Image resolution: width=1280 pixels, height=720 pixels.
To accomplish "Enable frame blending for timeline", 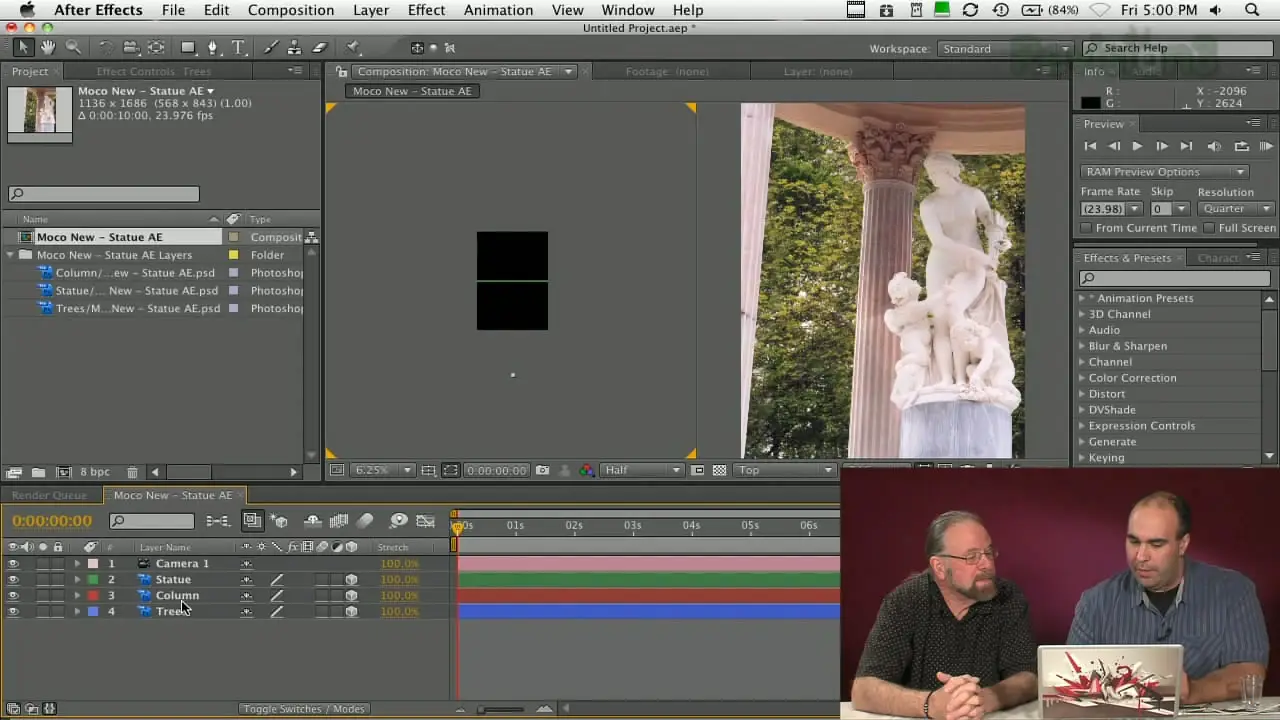I will click(339, 521).
